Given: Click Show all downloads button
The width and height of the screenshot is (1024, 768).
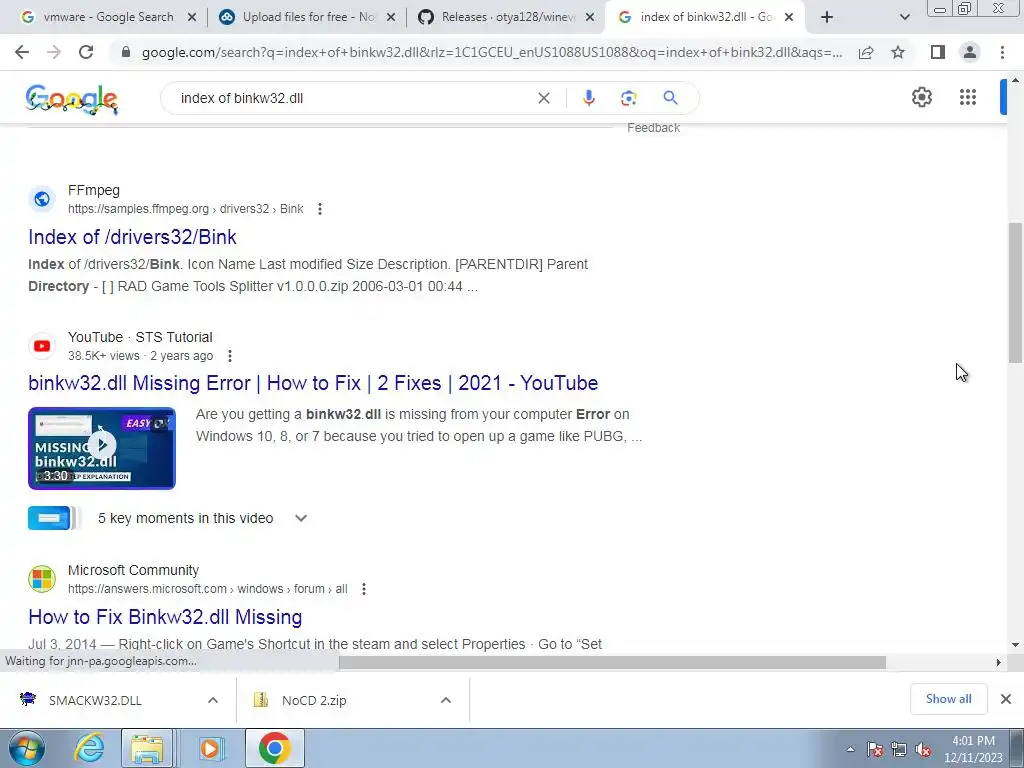Looking at the screenshot, I should (x=948, y=699).
